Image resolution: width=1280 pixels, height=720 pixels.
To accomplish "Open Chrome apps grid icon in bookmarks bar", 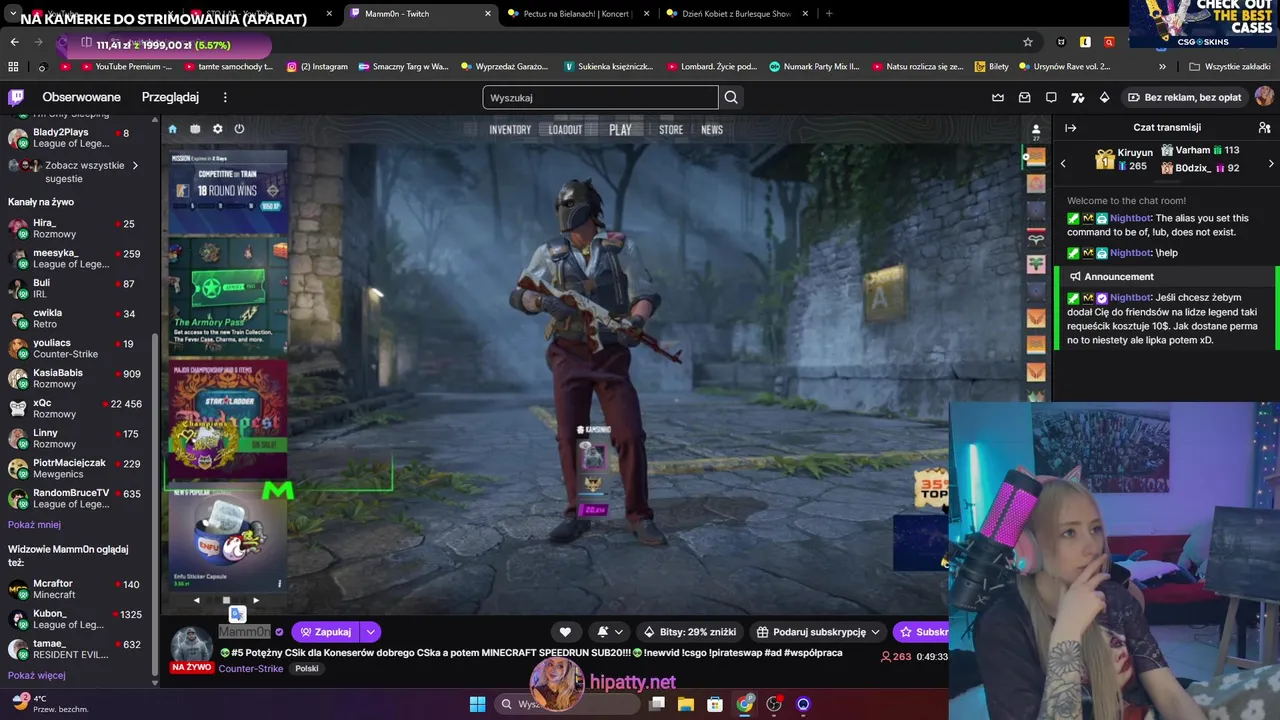I will [13, 67].
